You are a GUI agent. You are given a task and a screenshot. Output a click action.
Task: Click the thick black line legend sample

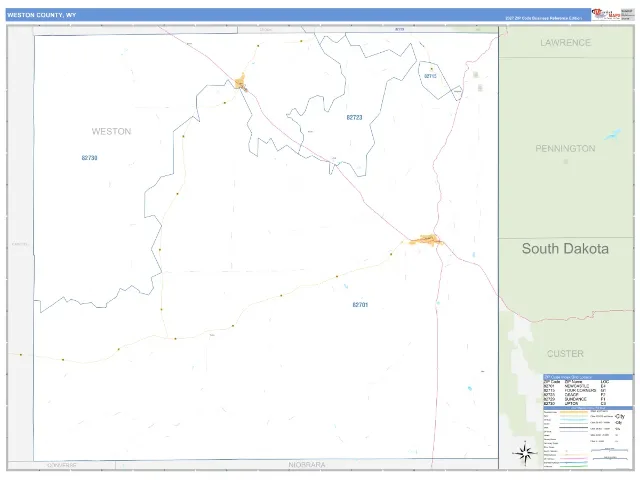[x=573, y=427]
